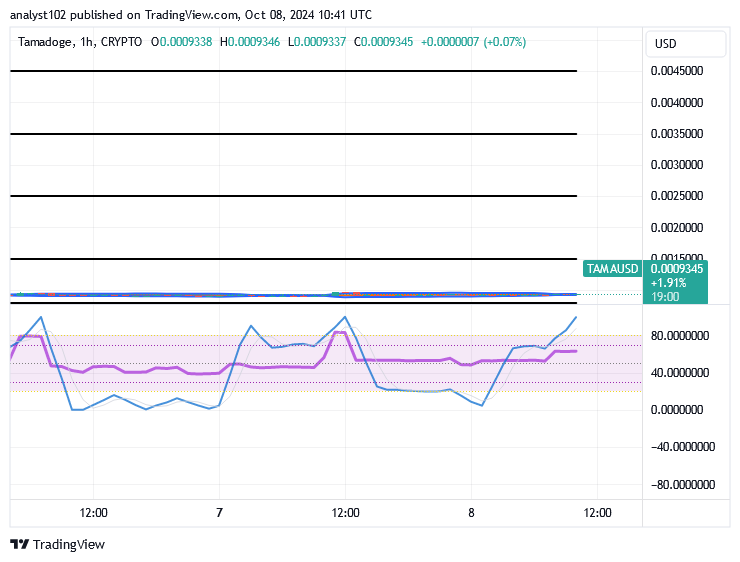The width and height of the screenshot is (740, 562).
Task: Click the 19:00 countdown label
Action: click(665, 296)
